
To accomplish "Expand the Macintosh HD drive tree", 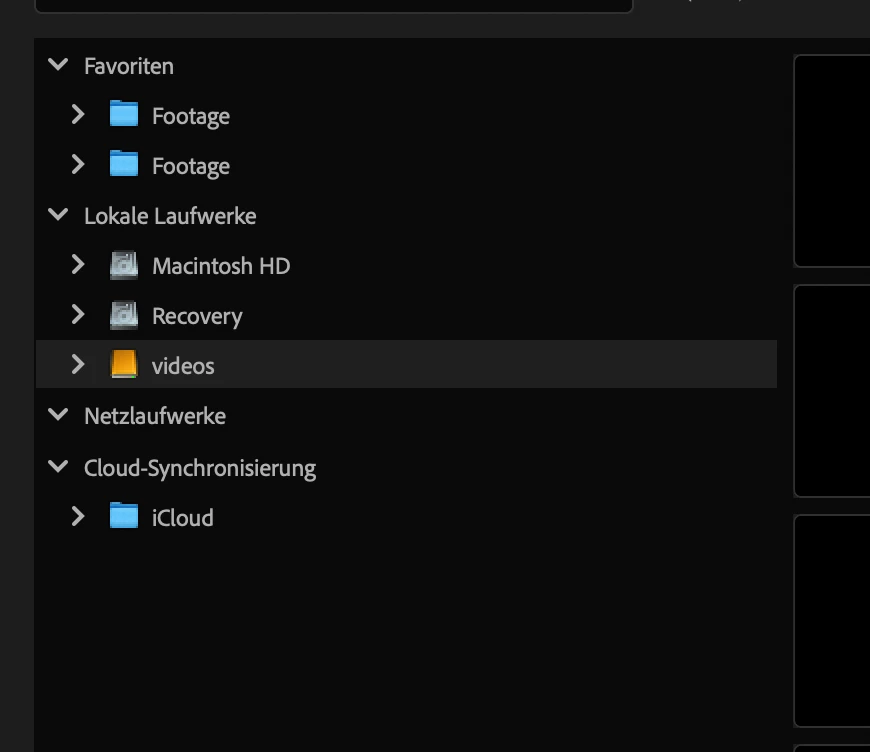I will (x=78, y=265).
